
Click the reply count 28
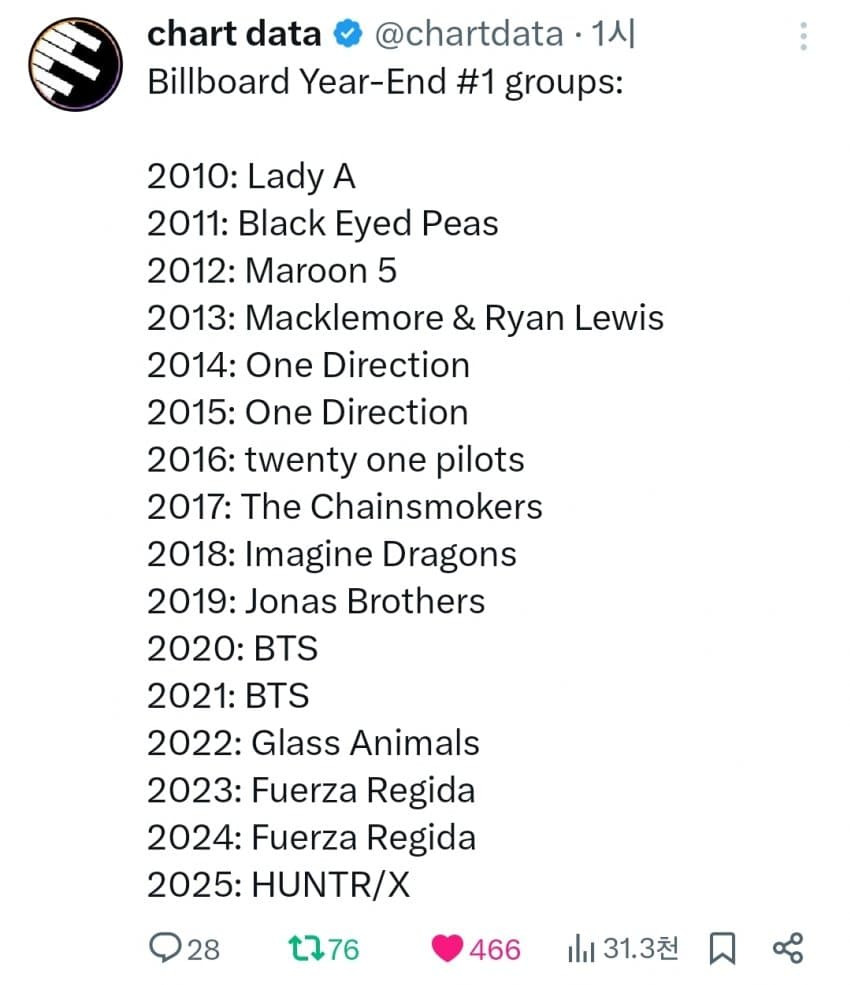(x=203, y=948)
